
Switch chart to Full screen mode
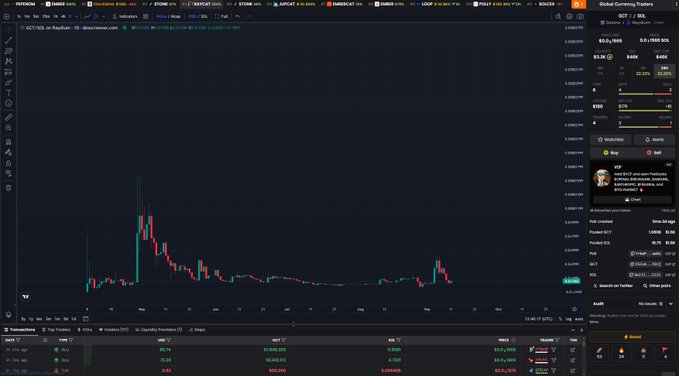pos(221,16)
